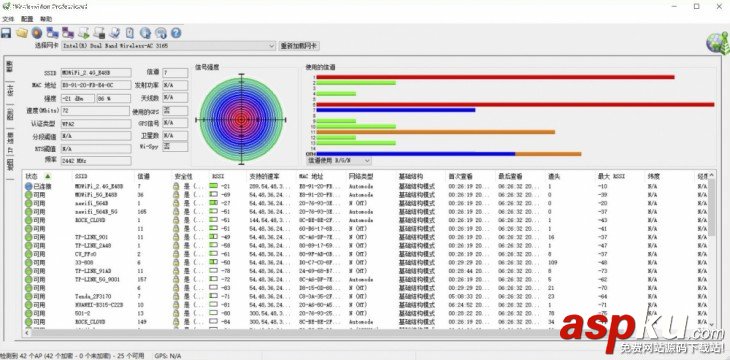The width and height of the screenshot is (730, 360).
Task: Open the 帮助 menu
Action: click(46, 19)
